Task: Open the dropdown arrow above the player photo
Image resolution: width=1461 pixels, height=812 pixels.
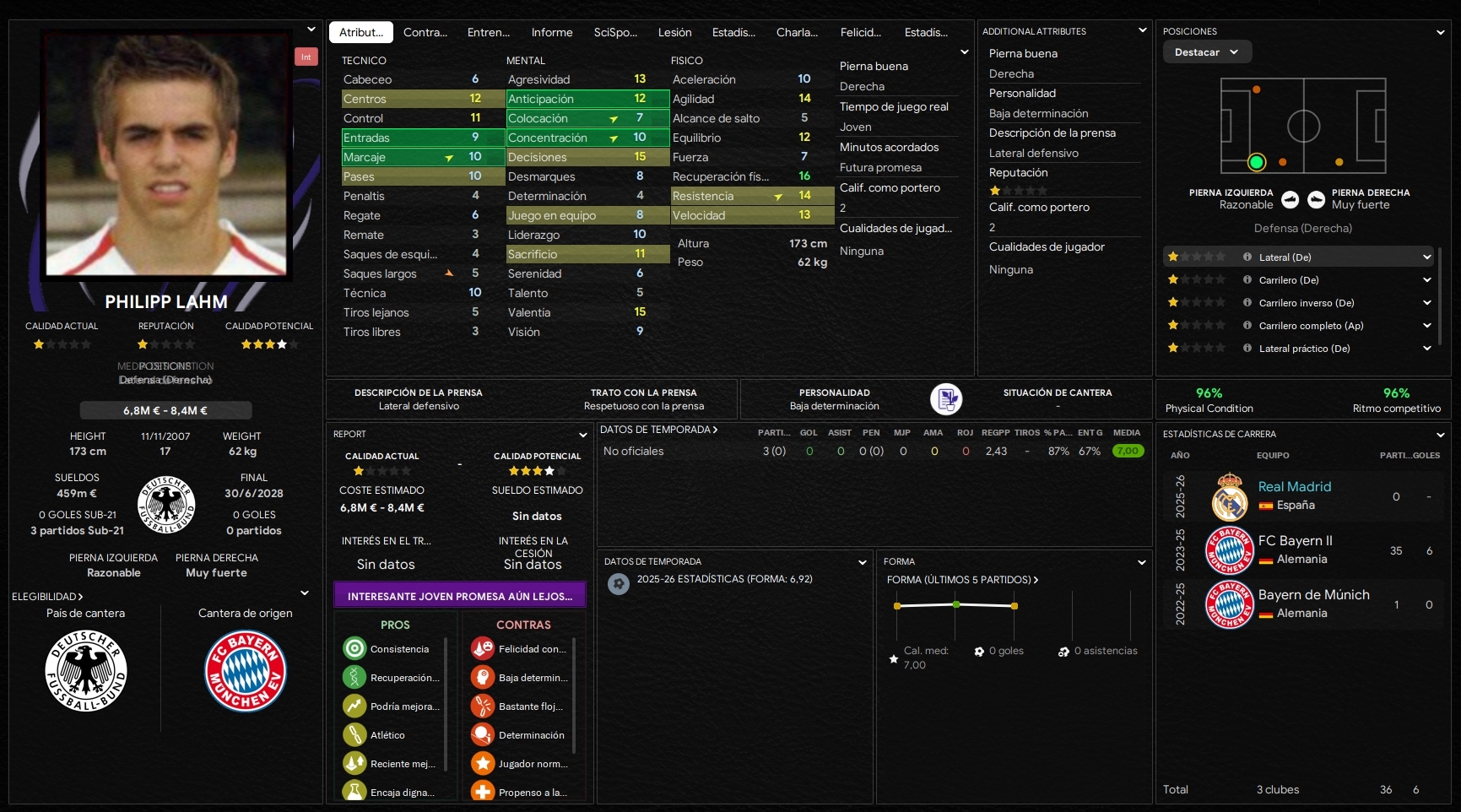Action: [x=311, y=30]
